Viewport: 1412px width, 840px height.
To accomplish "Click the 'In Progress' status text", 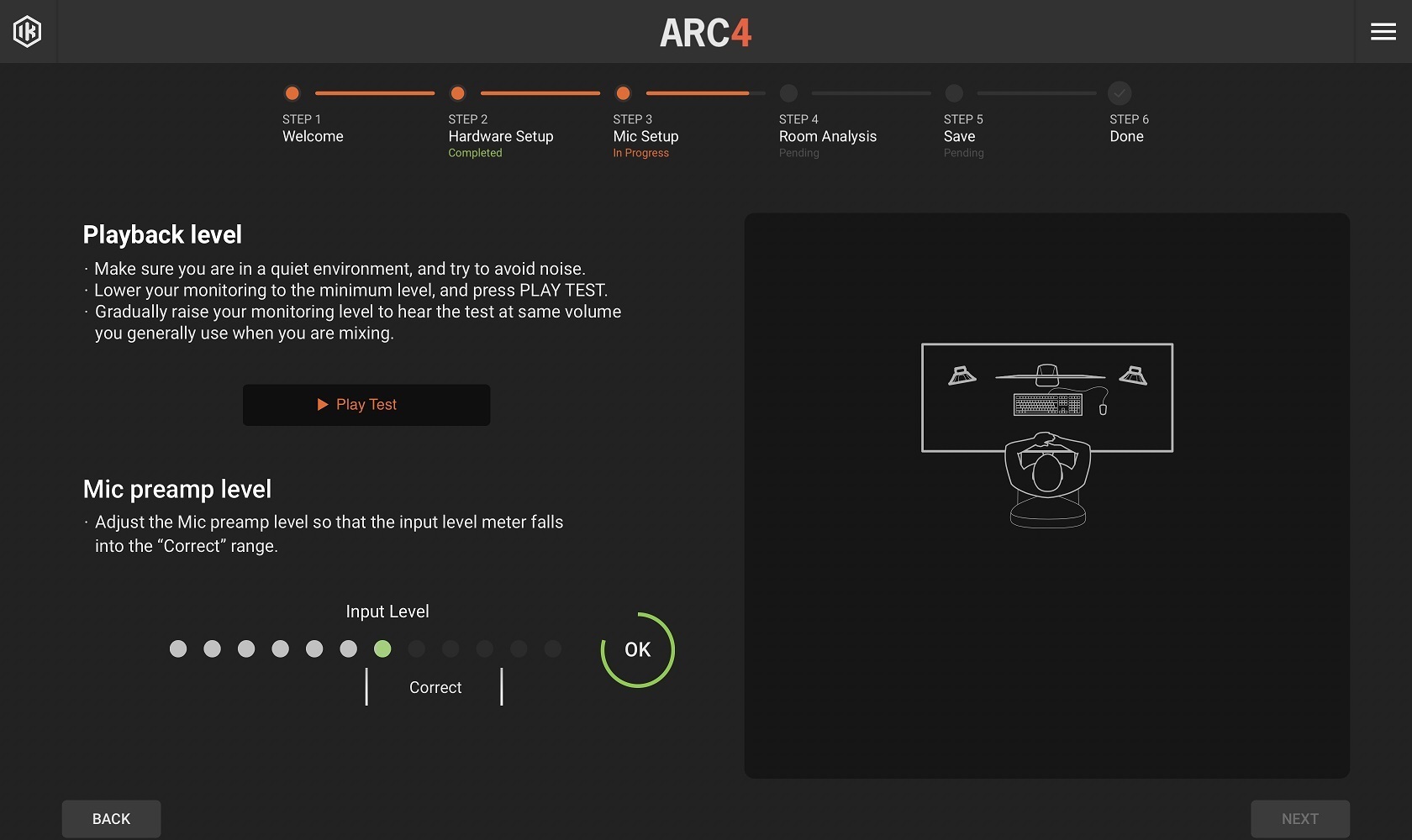I will (641, 153).
